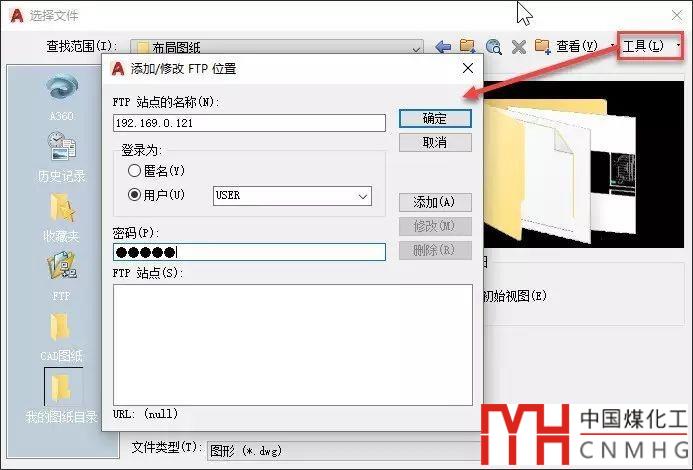Open the 工具(L) tools menu
The height and width of the screenshot is (470, 693).
point(650,46)
